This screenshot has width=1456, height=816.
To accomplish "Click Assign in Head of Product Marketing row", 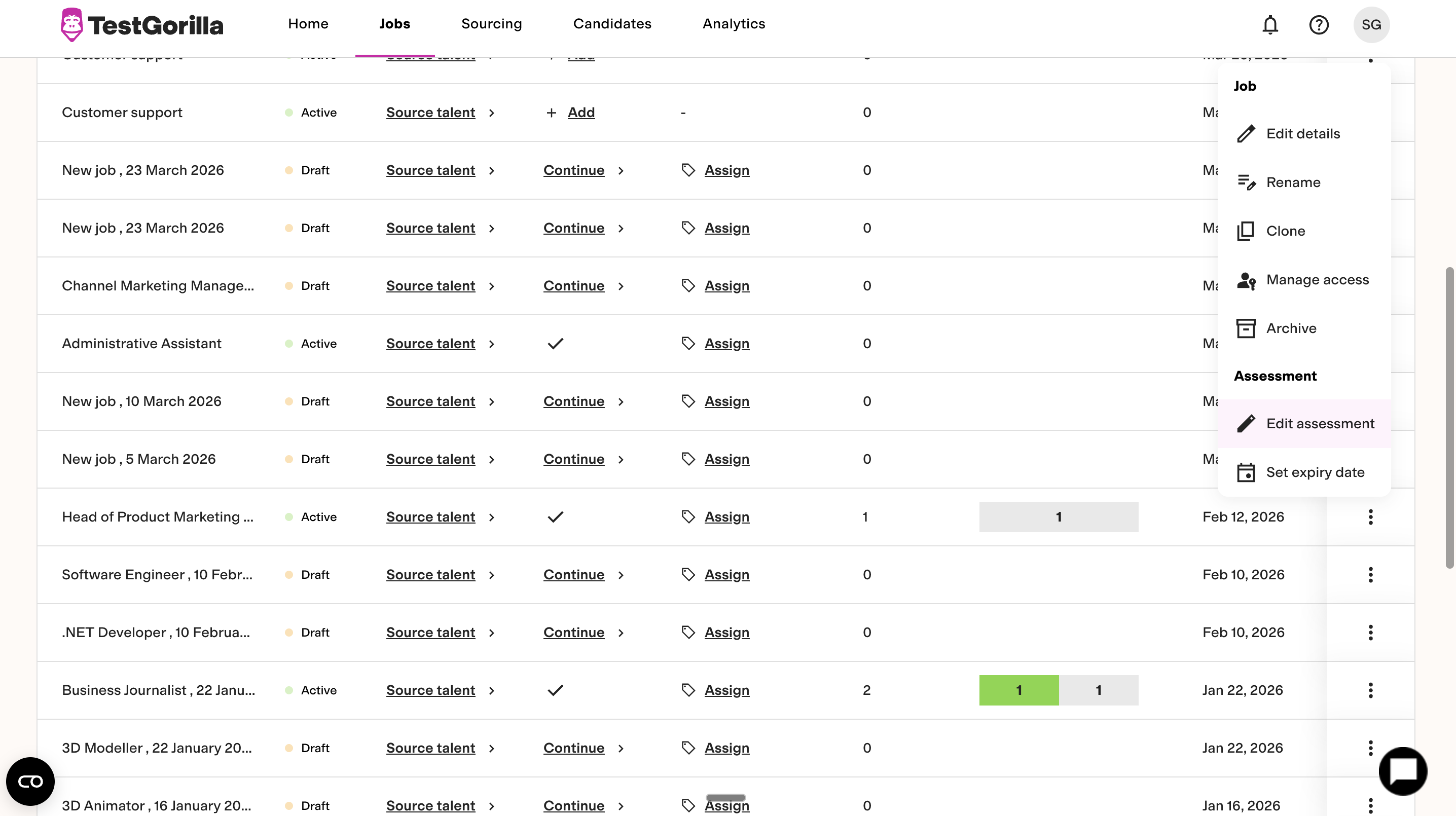I will (x=726, y=516).
